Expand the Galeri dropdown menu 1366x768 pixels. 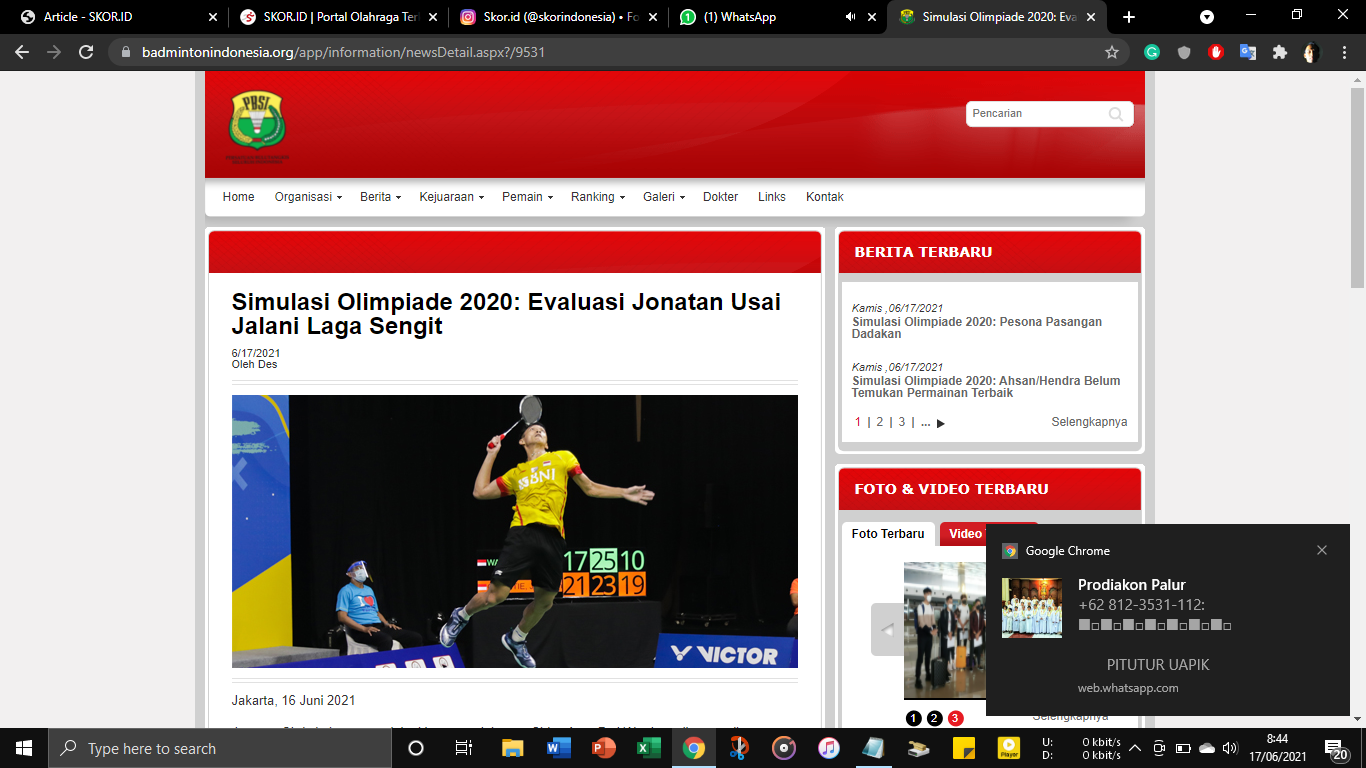click(x=664, y=197)
